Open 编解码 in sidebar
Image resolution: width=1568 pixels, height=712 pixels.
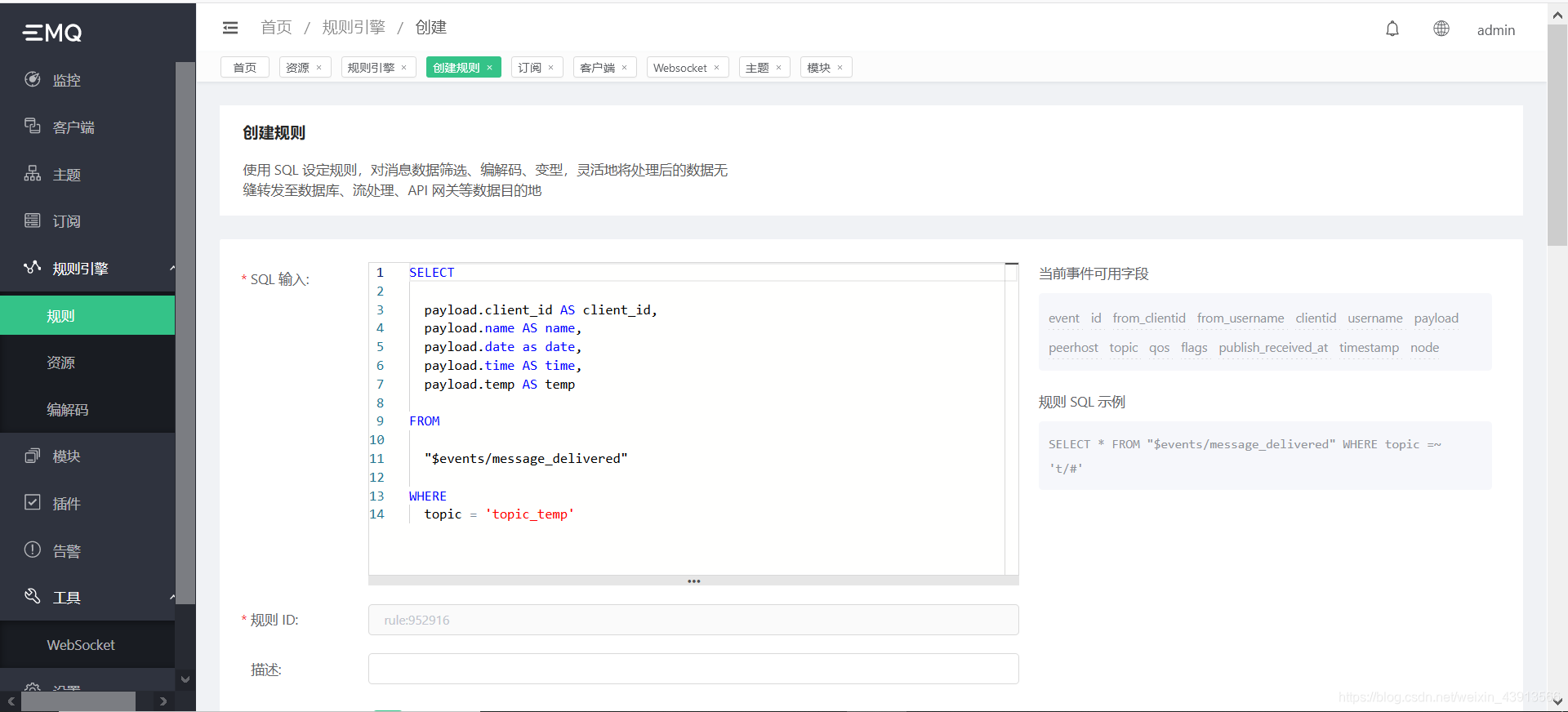tap(87, 410)
